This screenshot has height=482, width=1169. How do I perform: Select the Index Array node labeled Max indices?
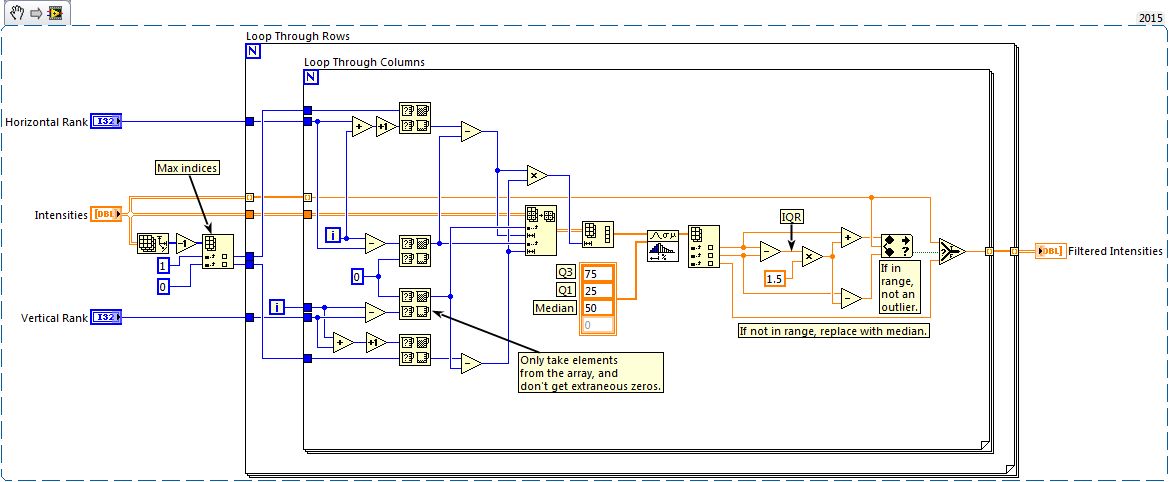point(218,252)
